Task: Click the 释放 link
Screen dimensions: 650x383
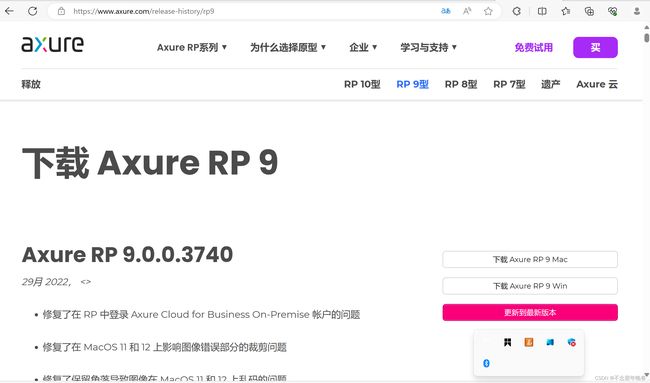Action: (31, 84)
